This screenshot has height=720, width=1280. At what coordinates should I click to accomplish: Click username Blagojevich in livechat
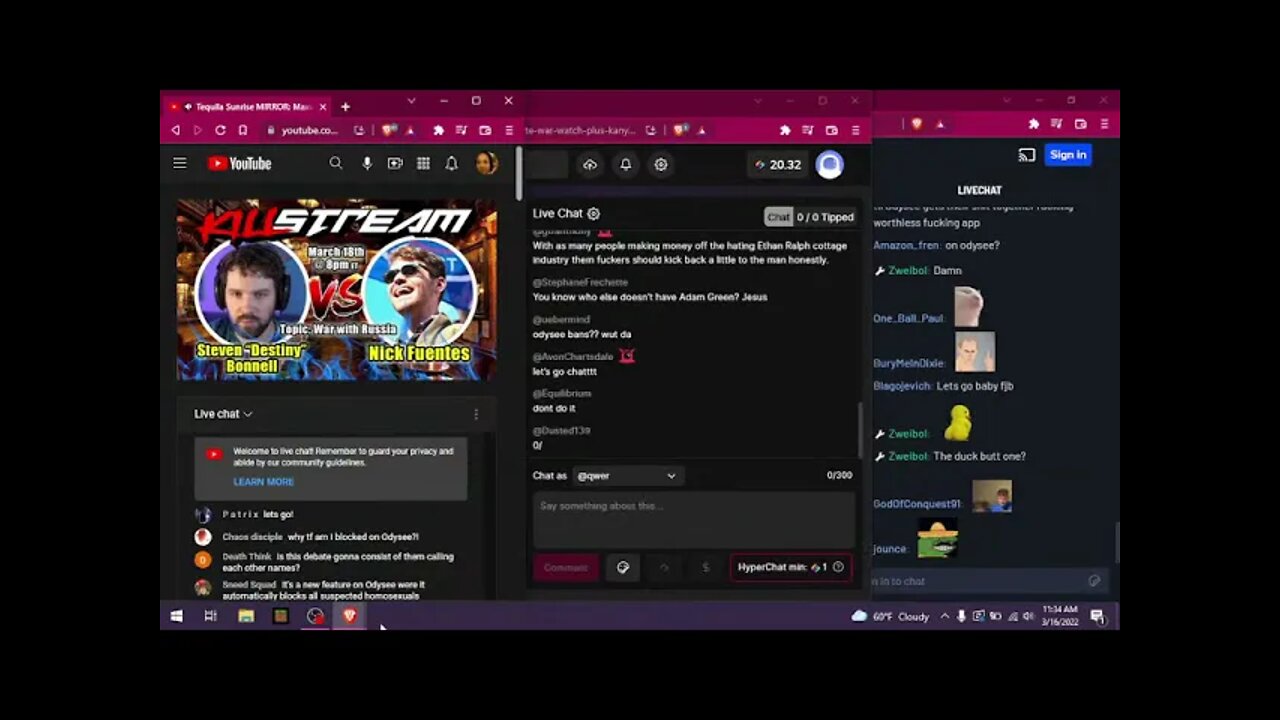pyautogui.click(x=902, y=386)
